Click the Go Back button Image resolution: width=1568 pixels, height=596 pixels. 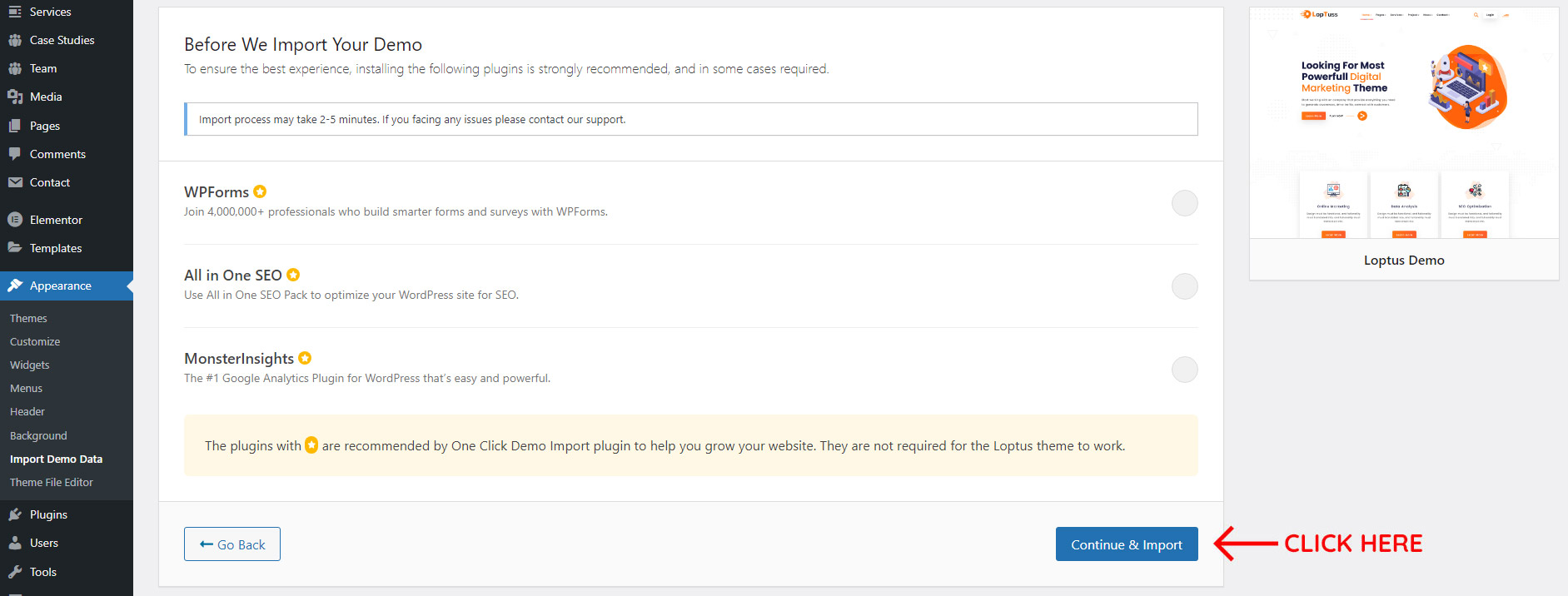point(232,544)
